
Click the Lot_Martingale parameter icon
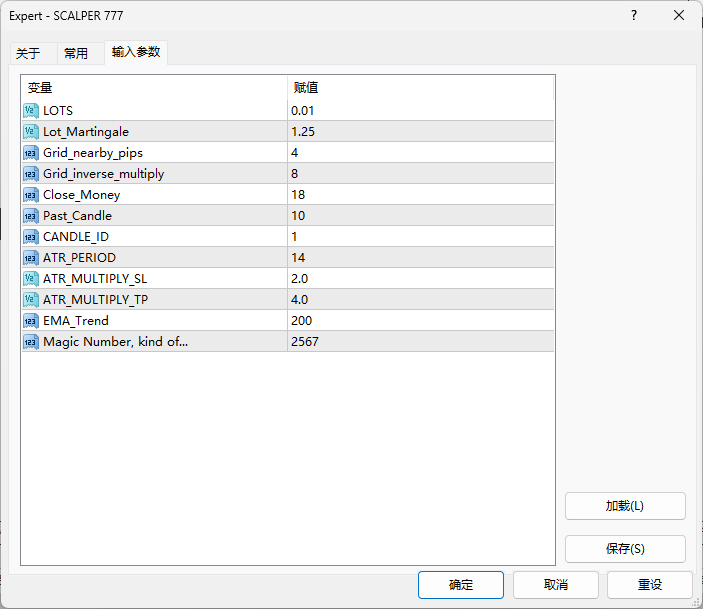pyautogui.click(x=30, y=132)
